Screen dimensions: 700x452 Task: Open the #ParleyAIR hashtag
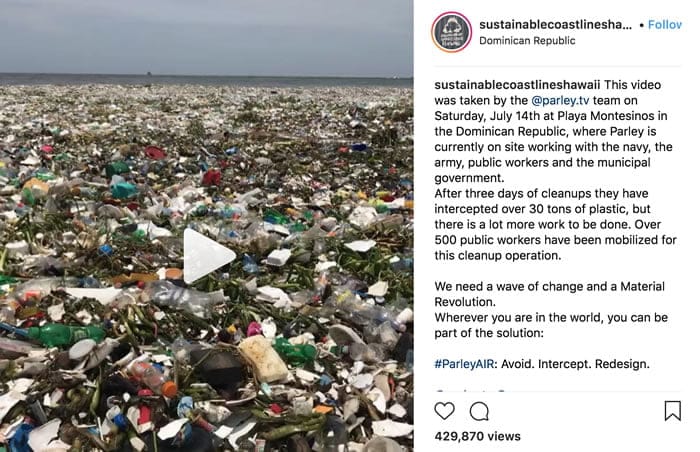point(464,364)
